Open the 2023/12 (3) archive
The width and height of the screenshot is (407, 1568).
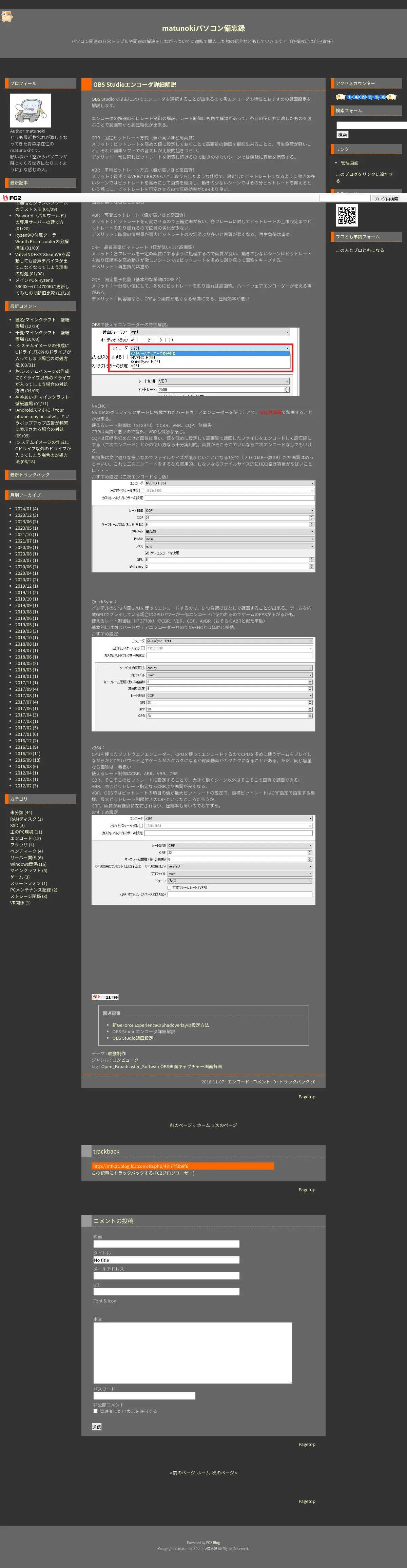(26, 515)
